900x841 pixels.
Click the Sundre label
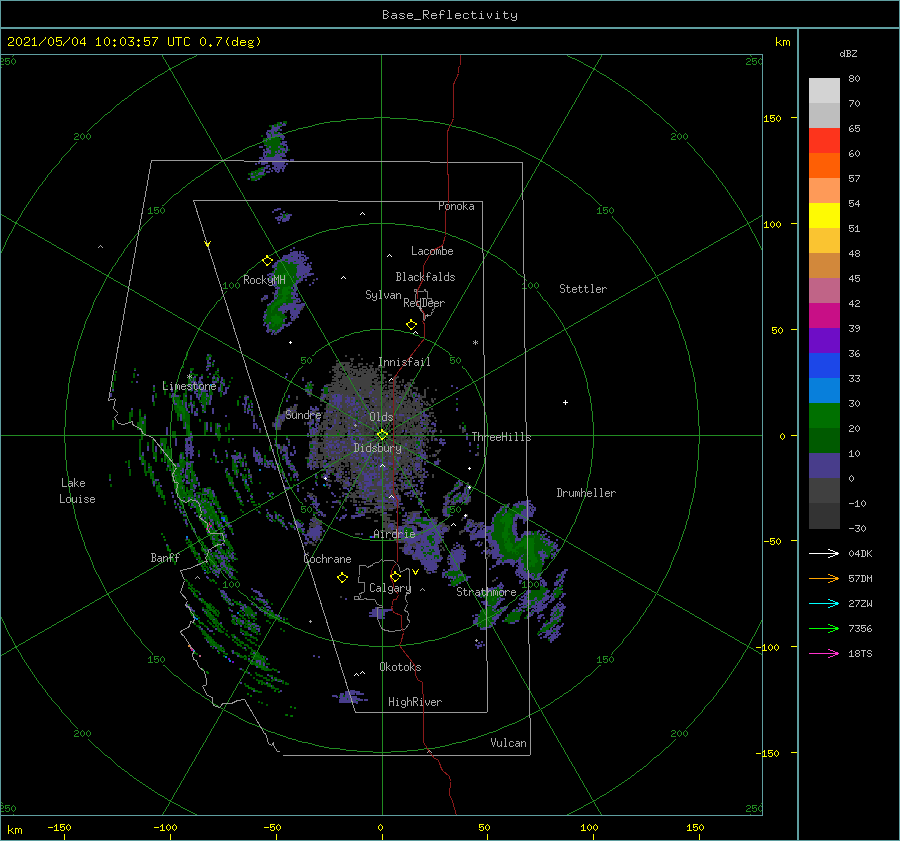coord(303,414)
